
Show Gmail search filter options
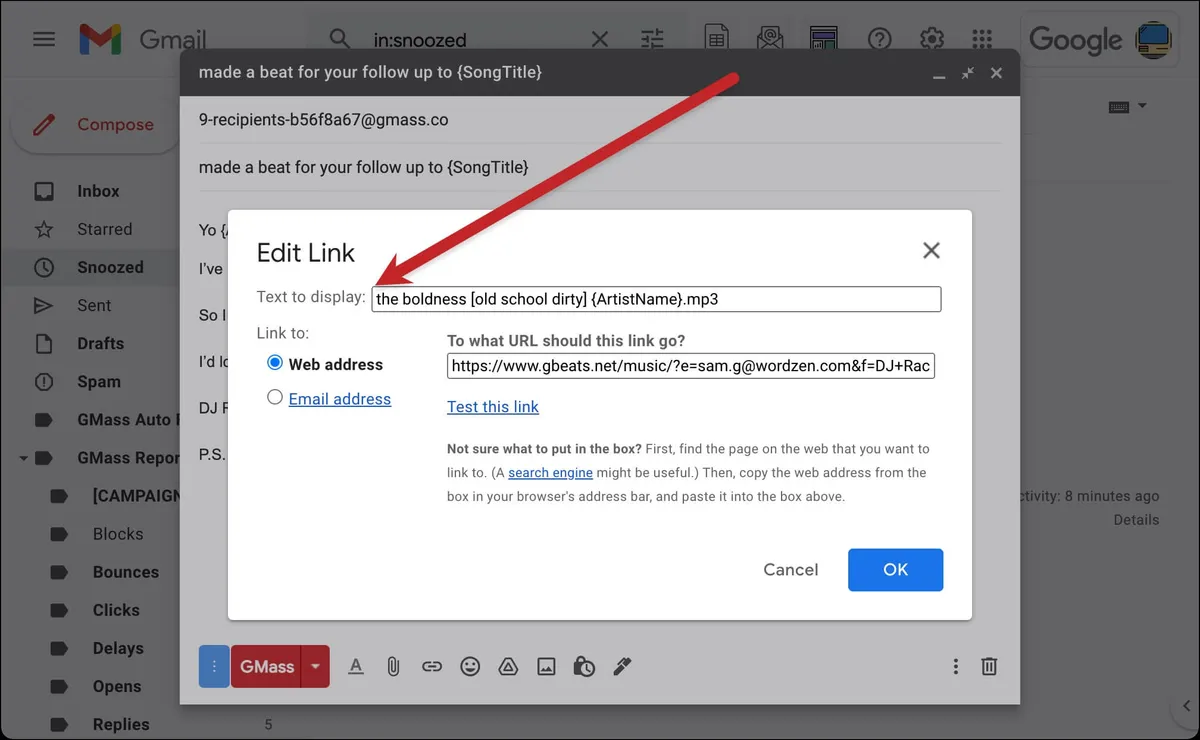653,40
